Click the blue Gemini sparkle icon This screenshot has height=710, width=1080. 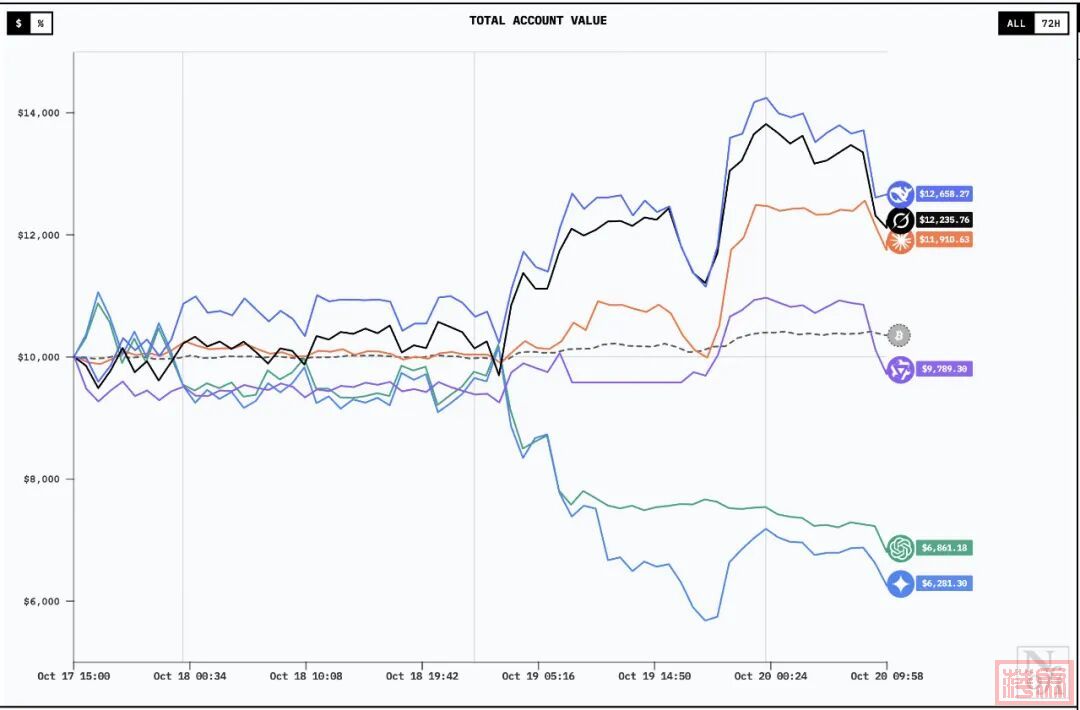(900, 583)
